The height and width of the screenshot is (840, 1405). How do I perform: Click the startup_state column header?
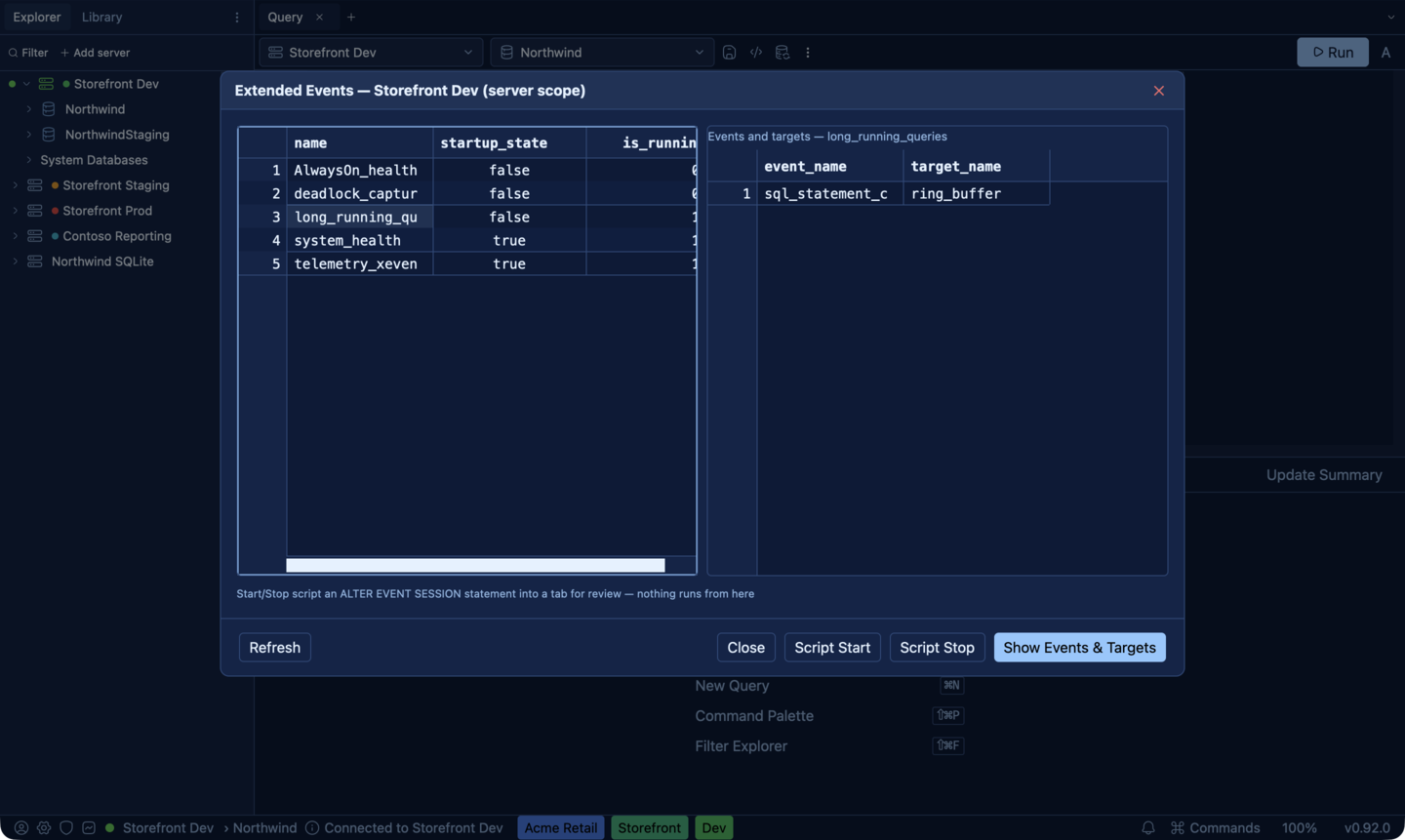(509, 142)
